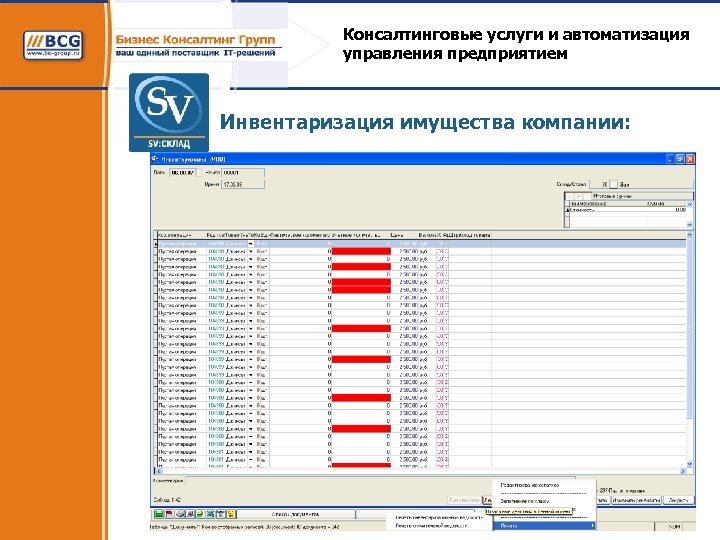Select Печать сличительной ведомости submenu item
The width and height of the screenshot is (720, 540).
431,525
